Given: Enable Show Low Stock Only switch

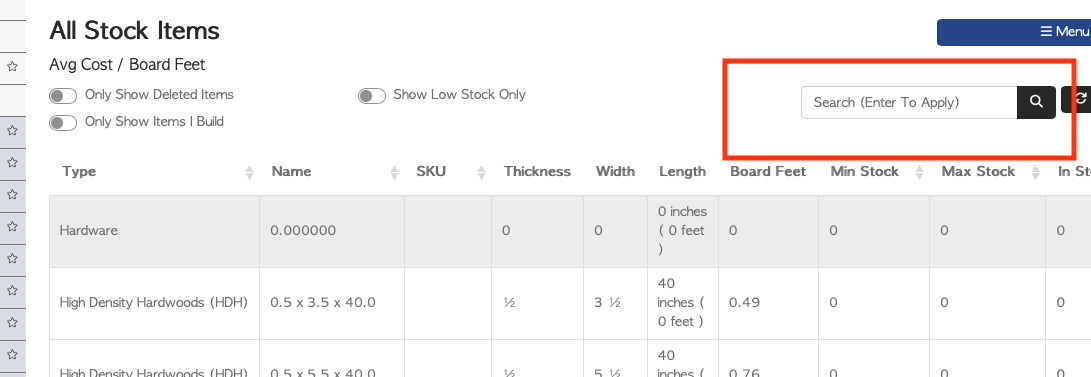Looking at the screenshot, I should (372, 96).
